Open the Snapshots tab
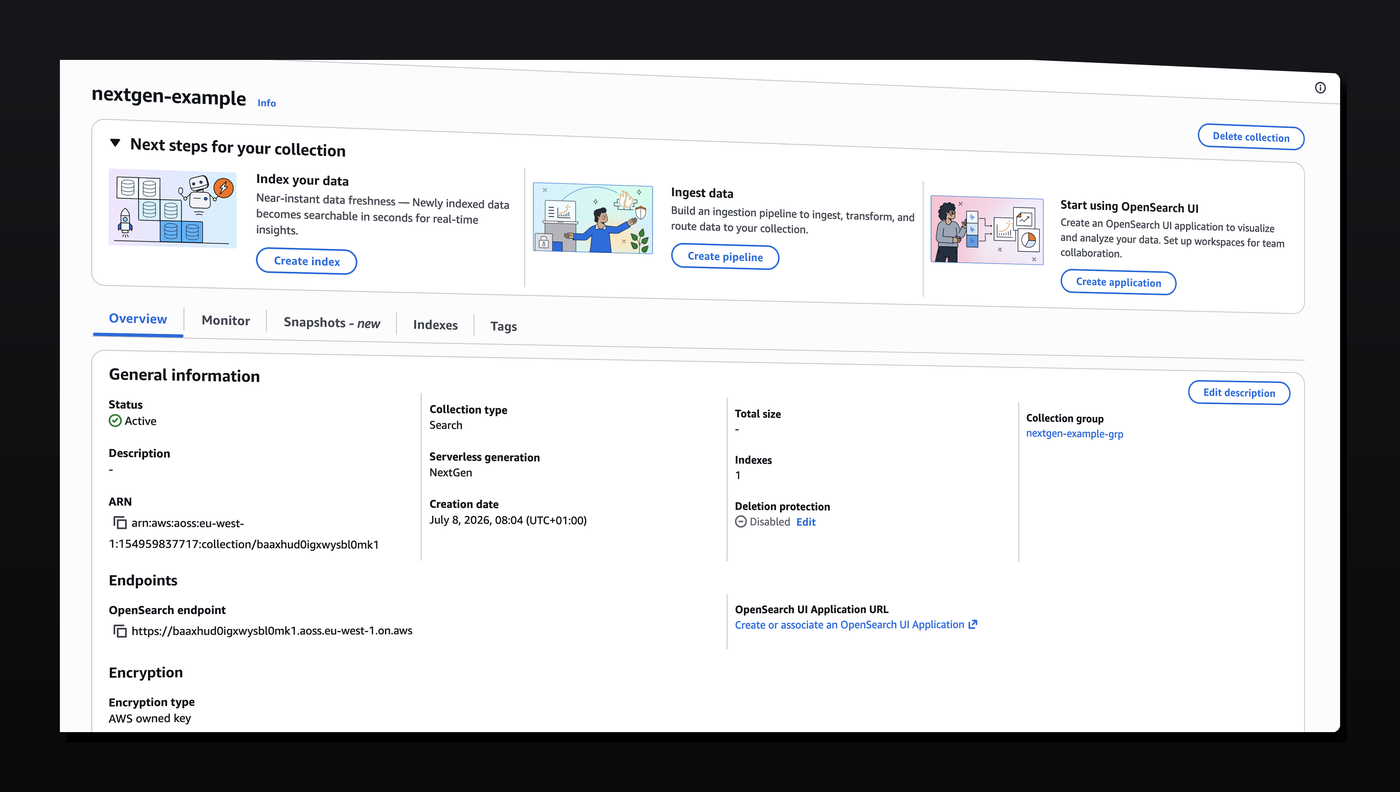 pos(332,323)
